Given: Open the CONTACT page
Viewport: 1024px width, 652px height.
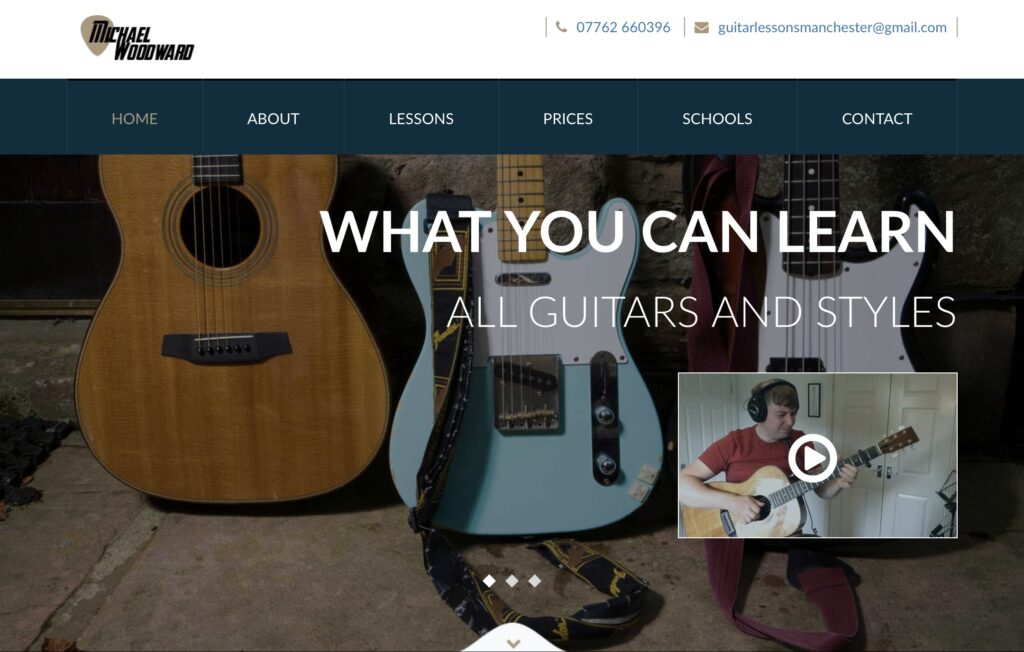Looking at the screenshot, I should [x=877, y=118].
